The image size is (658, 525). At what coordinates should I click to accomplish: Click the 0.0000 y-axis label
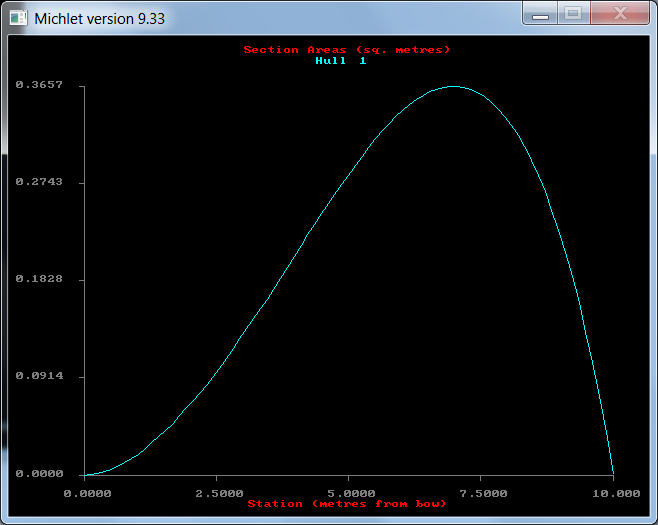[x=39, y=474]
